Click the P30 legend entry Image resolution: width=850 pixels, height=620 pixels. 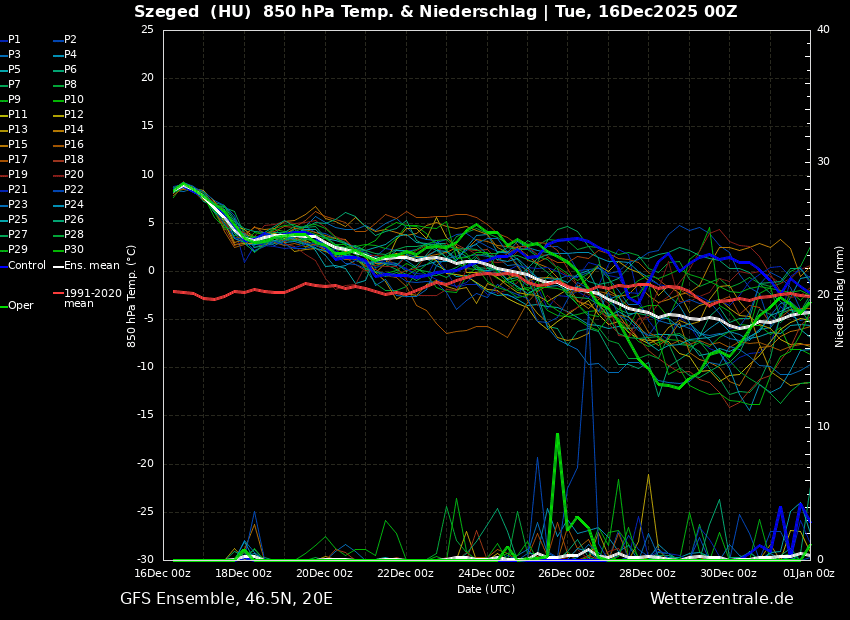74,250
